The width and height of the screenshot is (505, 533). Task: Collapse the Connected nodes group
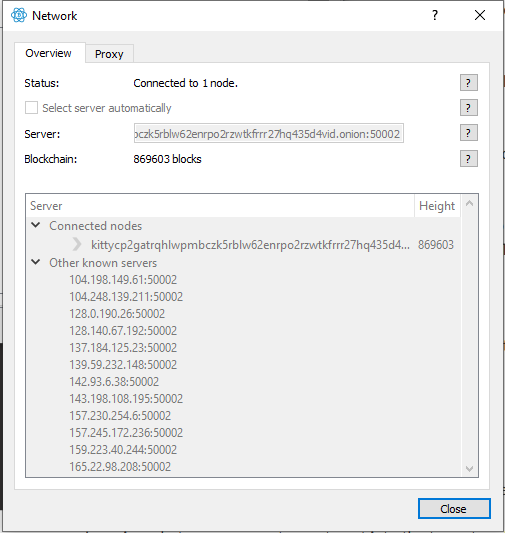(36, 225)
